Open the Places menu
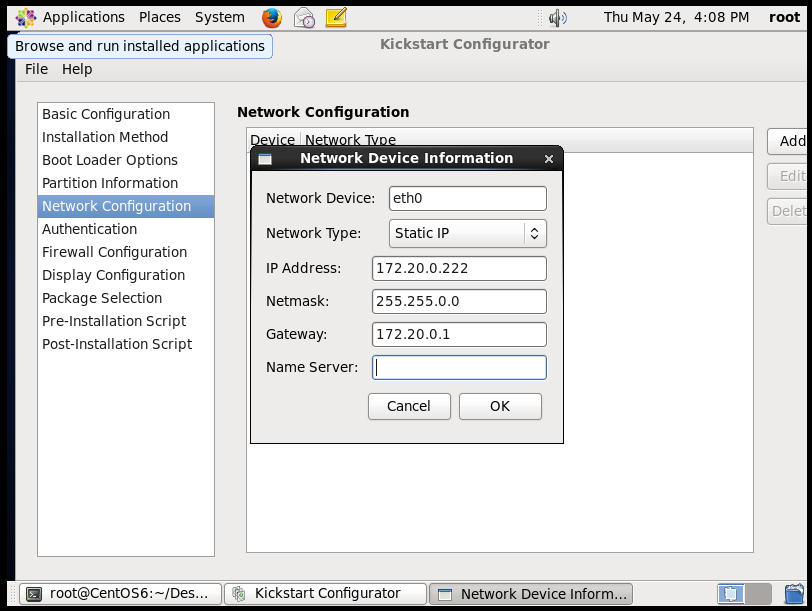The image size is (812, 611). pos(160,18)
